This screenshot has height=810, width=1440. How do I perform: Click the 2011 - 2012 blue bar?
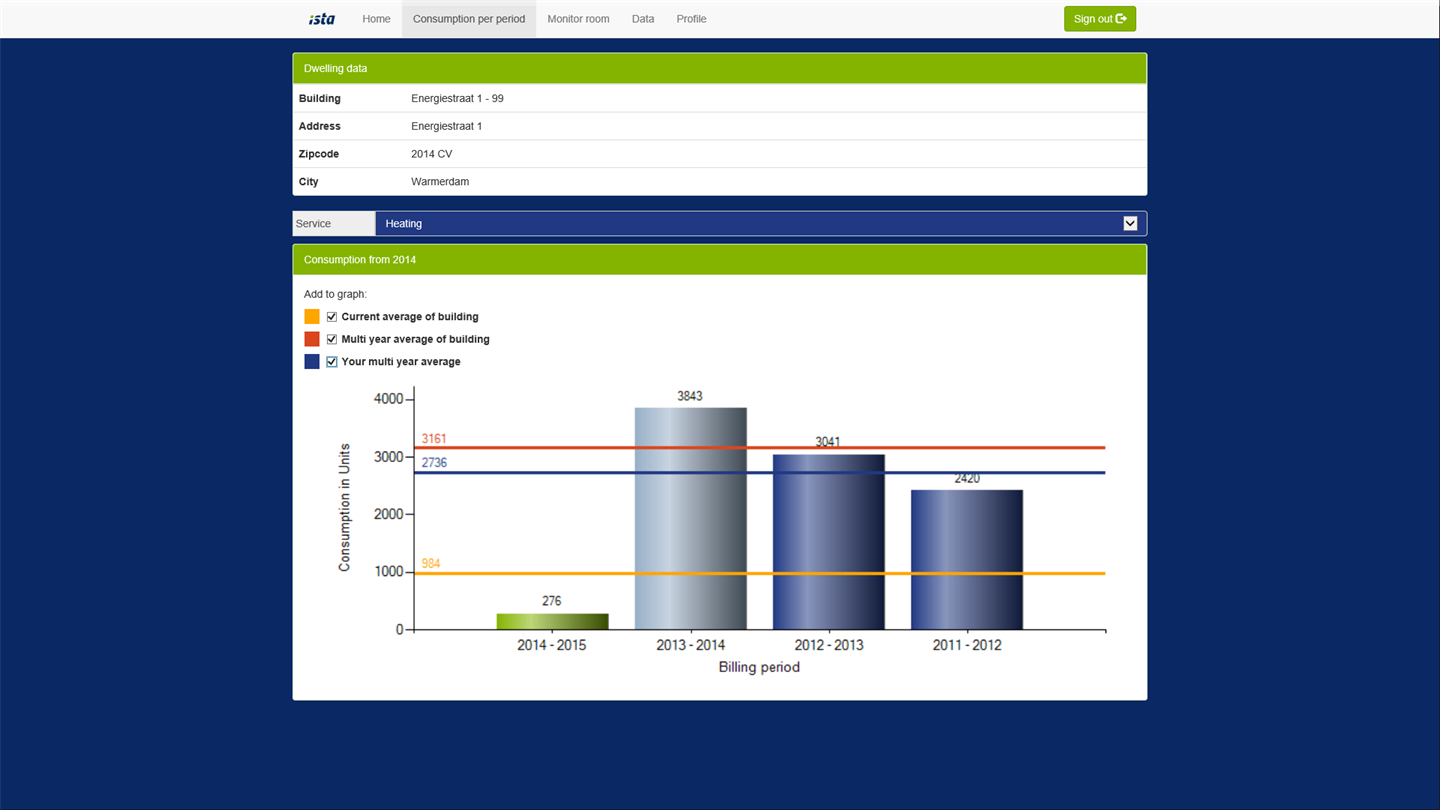[967, 560]
